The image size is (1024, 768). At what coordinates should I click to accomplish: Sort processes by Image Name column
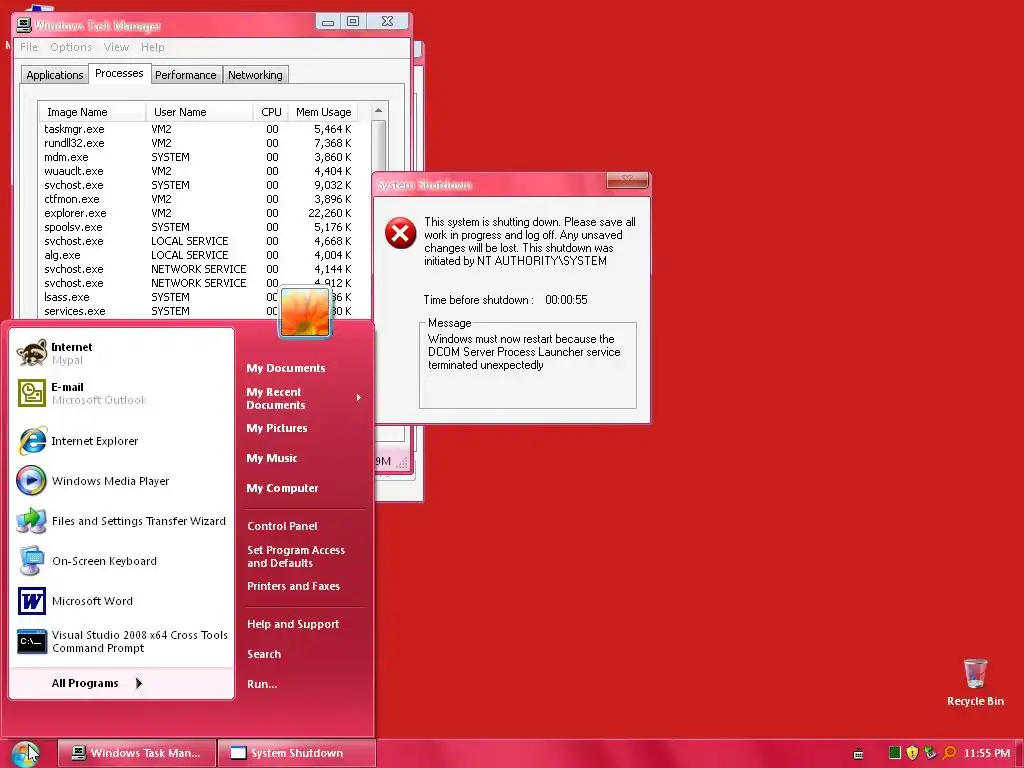[91, 112]
